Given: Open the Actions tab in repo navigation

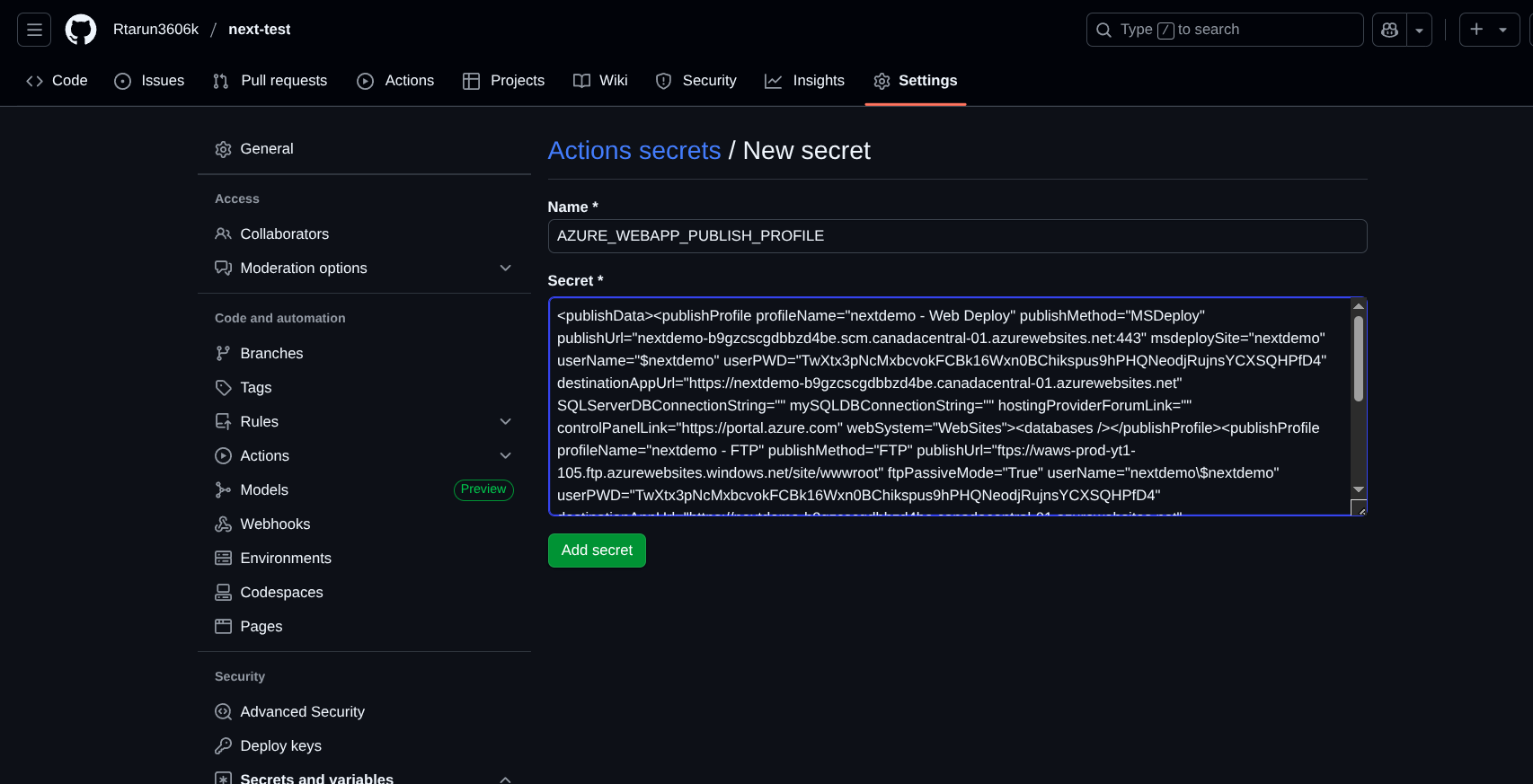Looking at the screenshot, I should coord(395,81).
